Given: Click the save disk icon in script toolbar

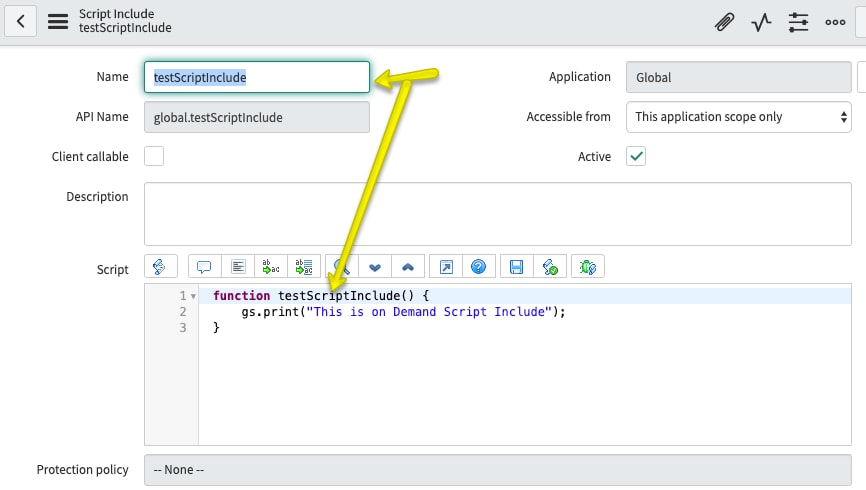Looking at the screenshot, I should tap(516, 267).
